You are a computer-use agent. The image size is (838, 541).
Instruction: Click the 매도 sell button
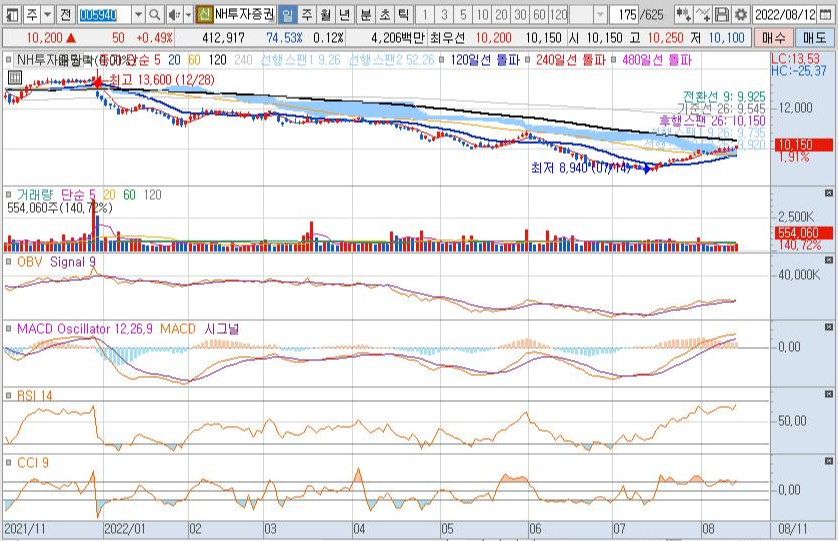coord(814,38)
